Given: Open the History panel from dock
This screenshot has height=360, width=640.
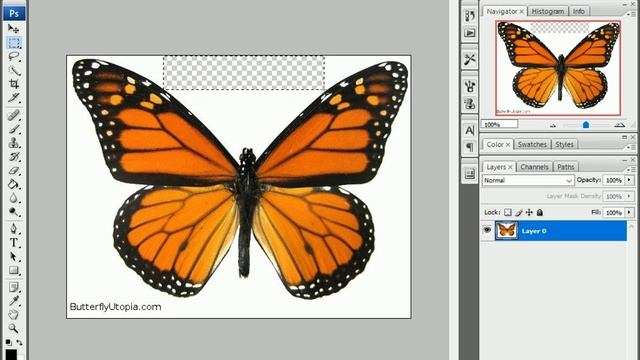Looking at the screenshot, I should [x=470, y=16].
